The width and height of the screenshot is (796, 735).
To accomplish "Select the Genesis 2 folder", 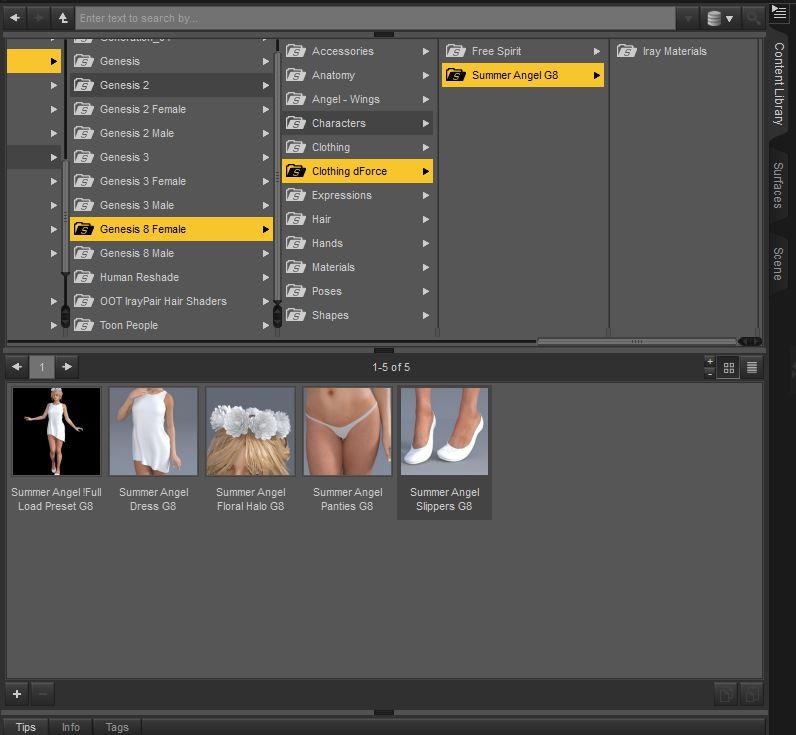I will point(171,85).
